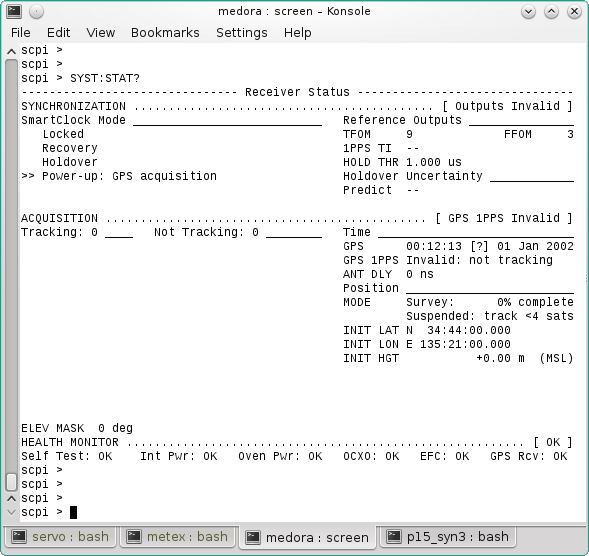Screen dimensions: 589x556
Task: Open the Edit menu
Action: point(58,33)
